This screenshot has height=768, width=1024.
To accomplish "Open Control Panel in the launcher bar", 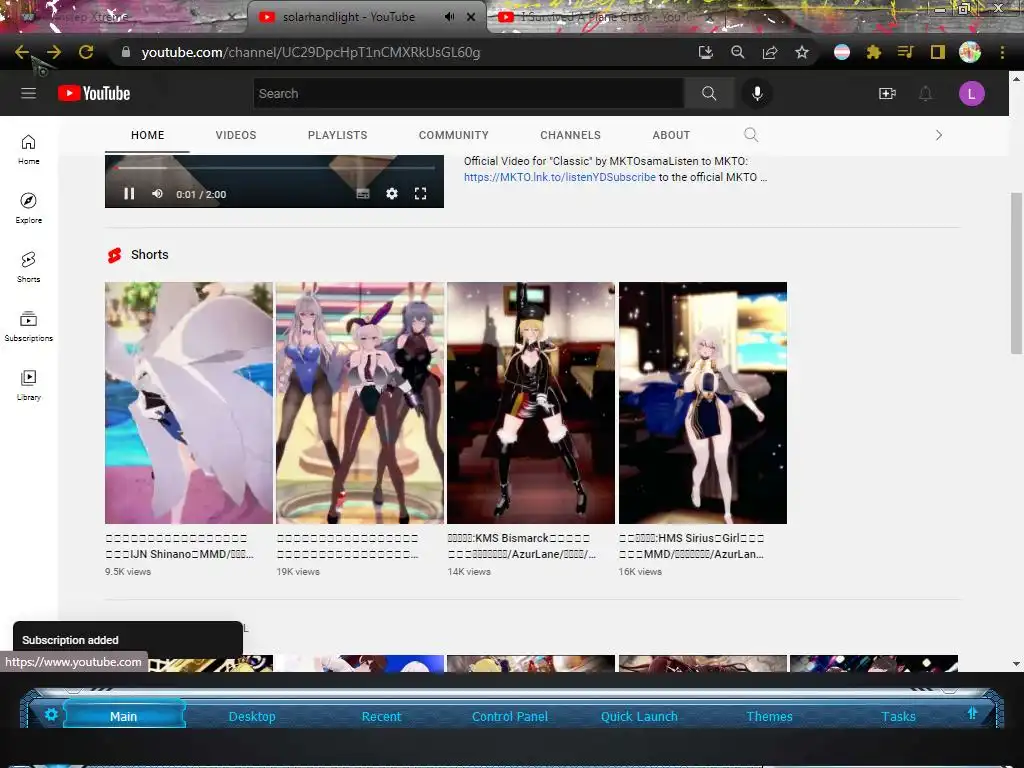I will point(509,716).
